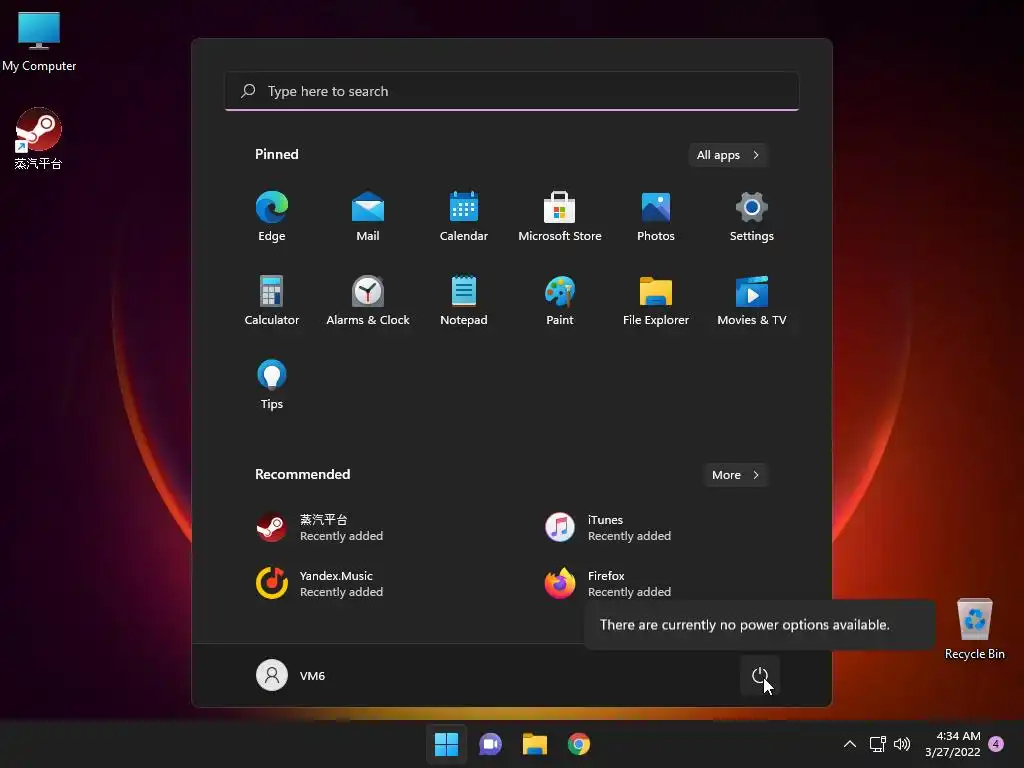Select the 蒸汽平台 Steam desktop shortcut
Image resolution: width=1024 pixels, height=768 pixels.
(x=39, y=138)
